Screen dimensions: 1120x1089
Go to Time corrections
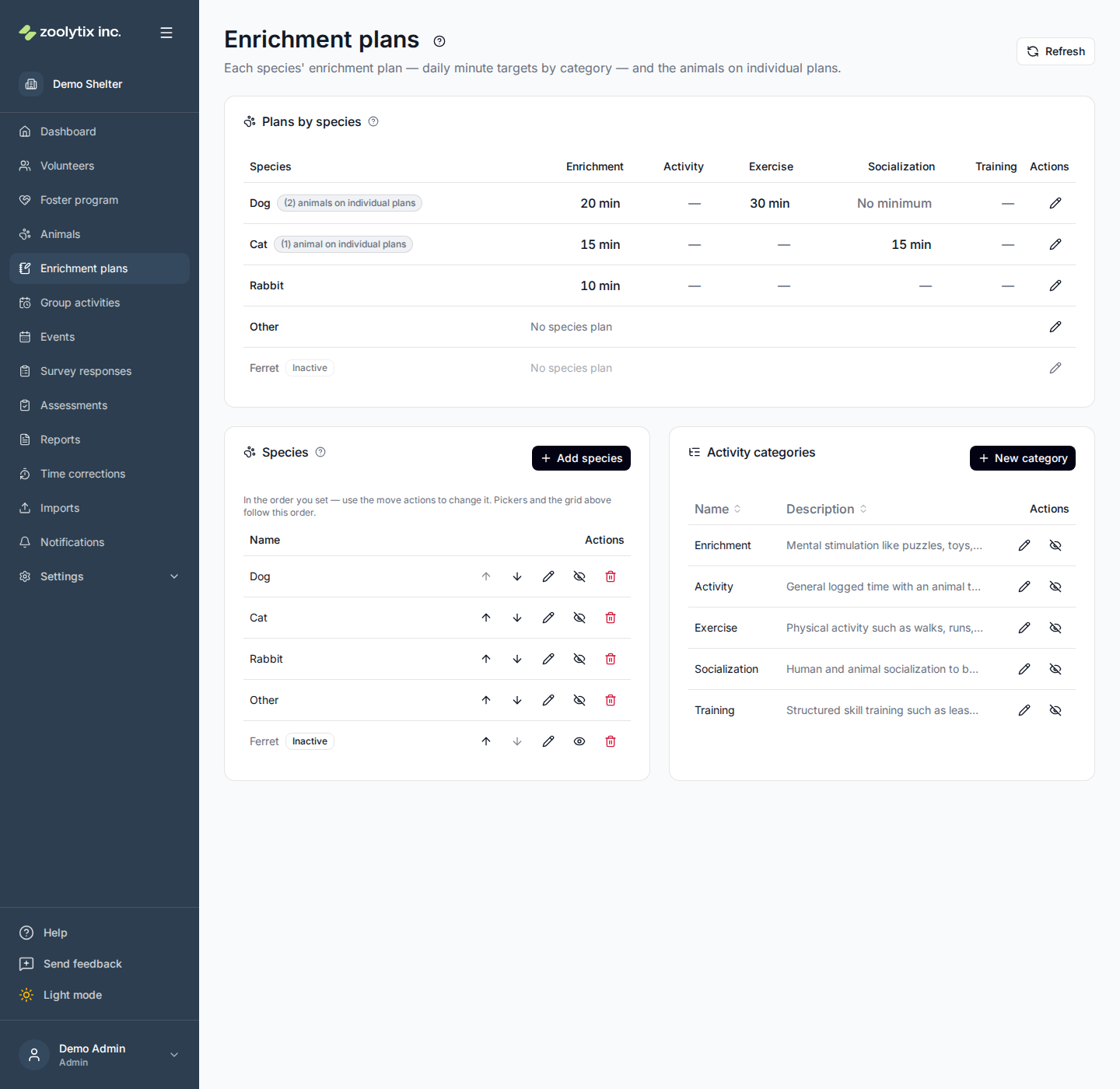coord(100,474)
